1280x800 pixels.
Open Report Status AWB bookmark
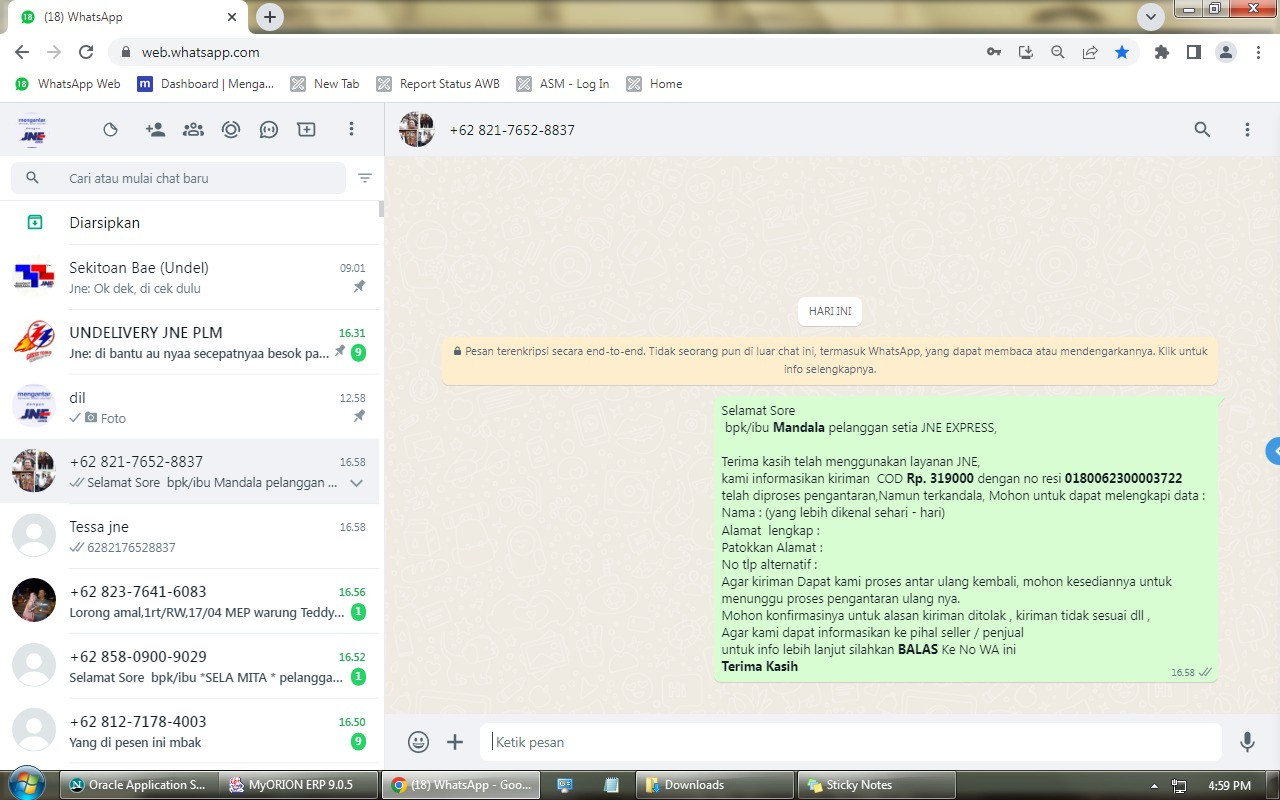438,84
